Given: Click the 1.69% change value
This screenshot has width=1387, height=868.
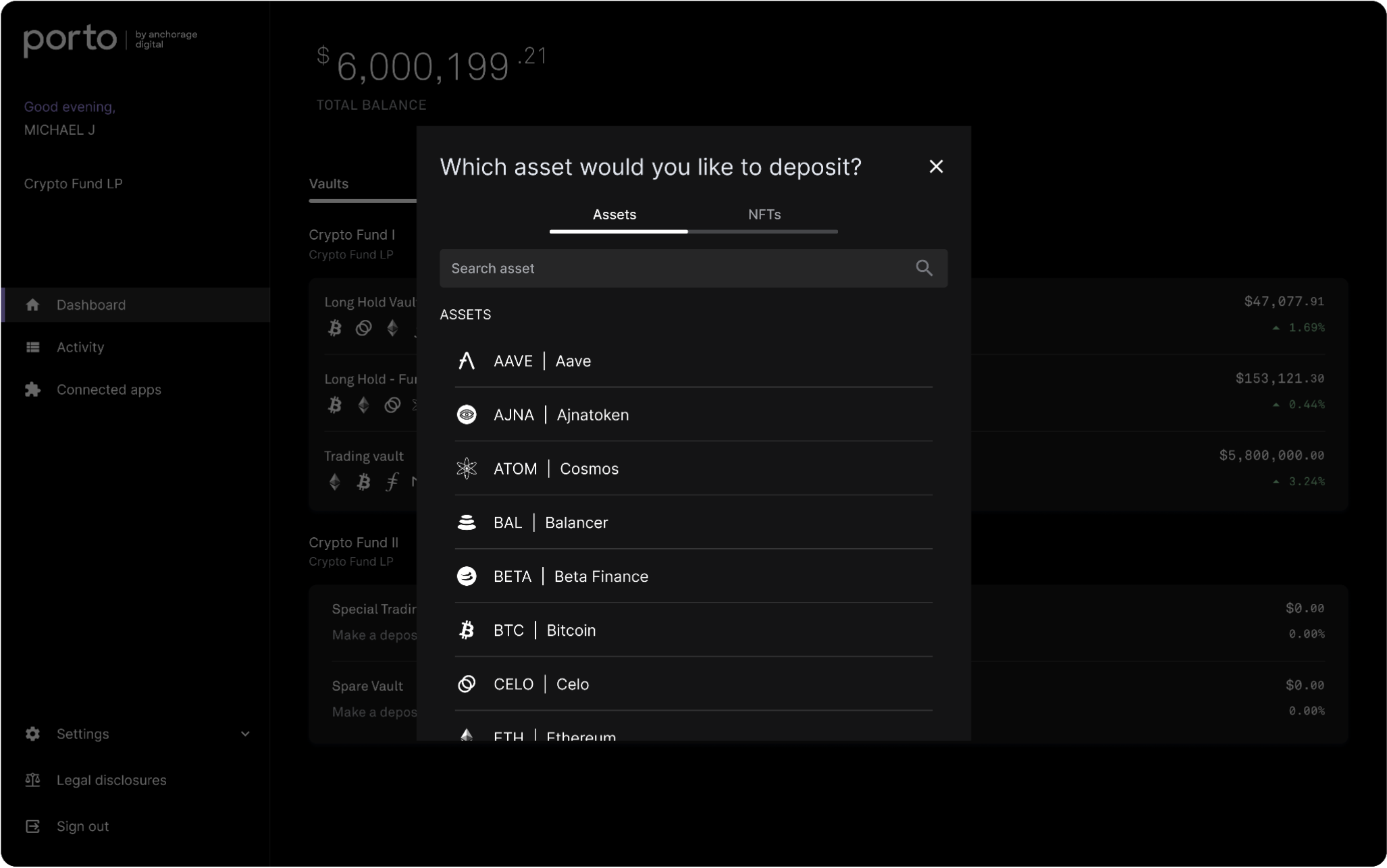Looking at the screenshot, I should (1306, 328).
